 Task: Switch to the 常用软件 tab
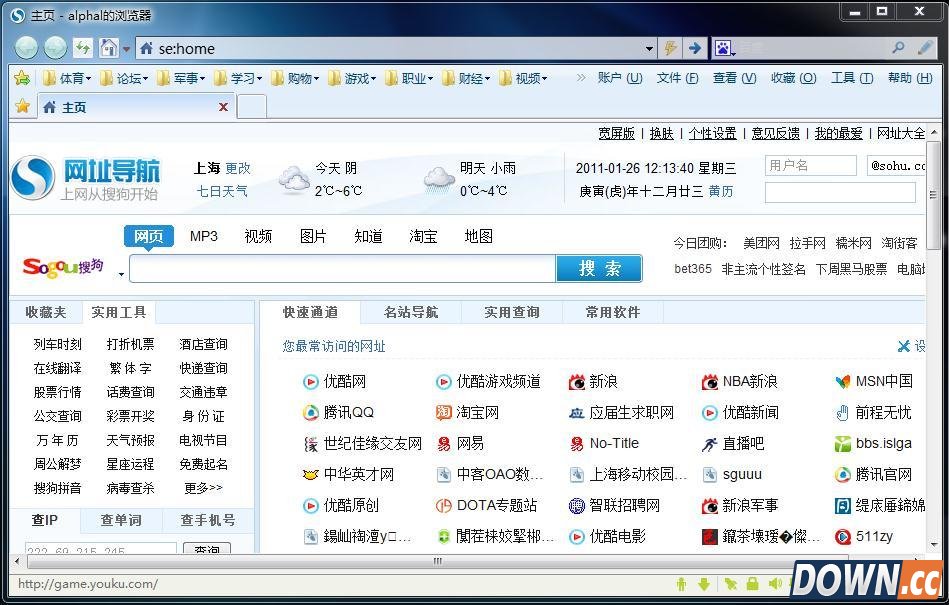point(612,312)
